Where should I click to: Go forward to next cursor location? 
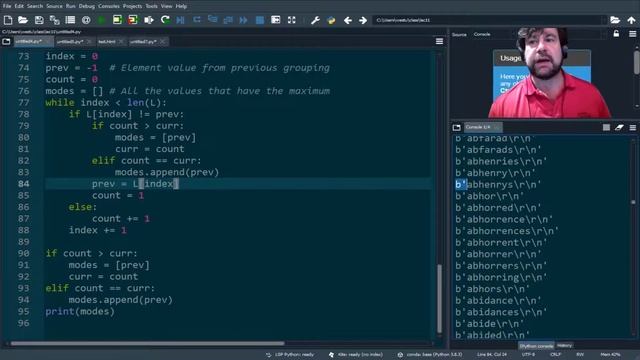pyautogui.click(x=363, y=20)
